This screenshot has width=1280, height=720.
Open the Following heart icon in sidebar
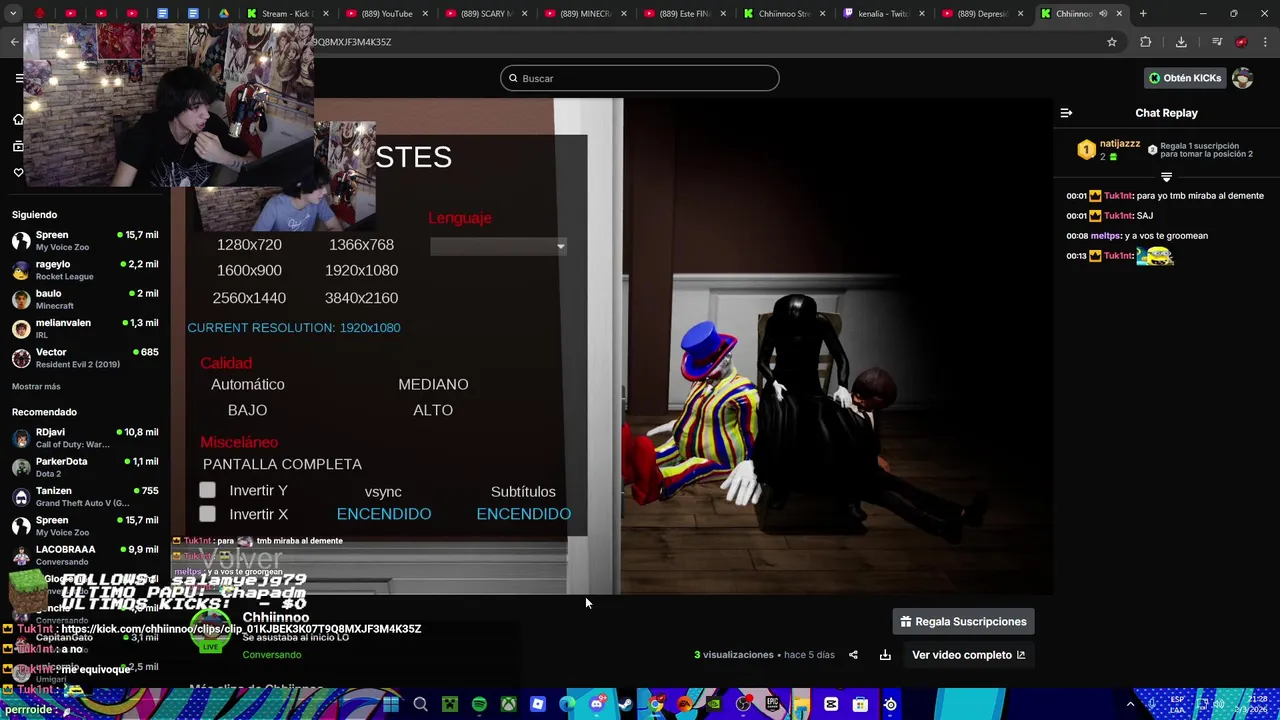(18, 172)
